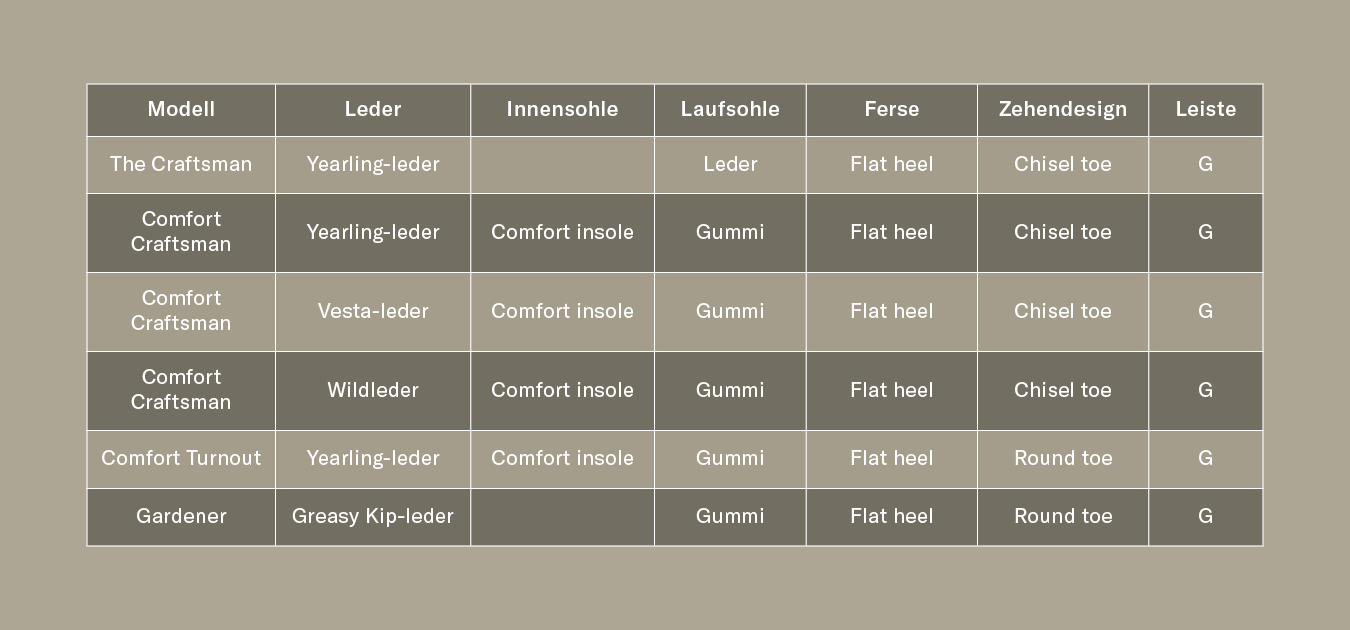
Task: Select The Craftsman model cell
Action: 181,164
